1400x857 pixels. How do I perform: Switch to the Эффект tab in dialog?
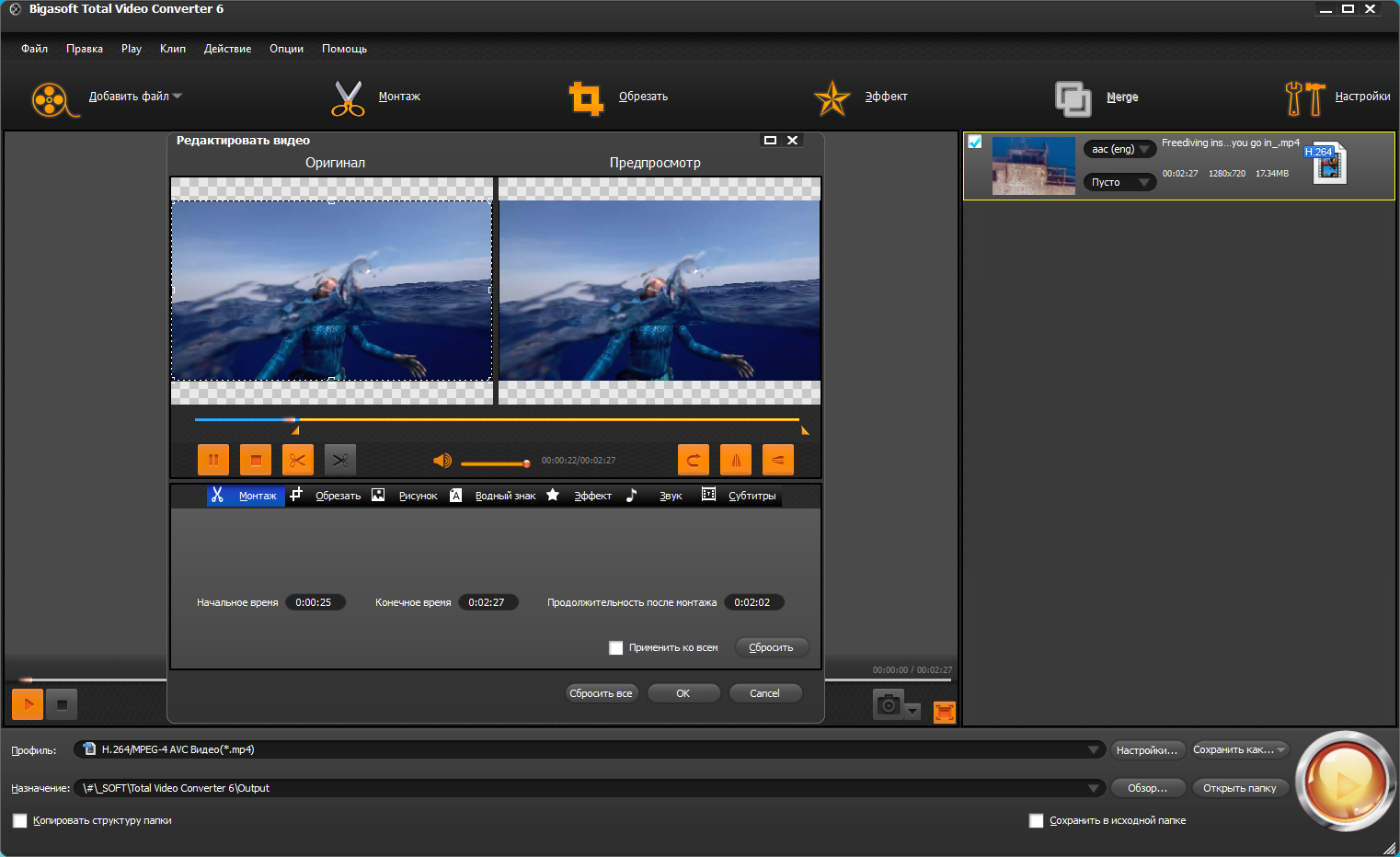click(582, 496)
